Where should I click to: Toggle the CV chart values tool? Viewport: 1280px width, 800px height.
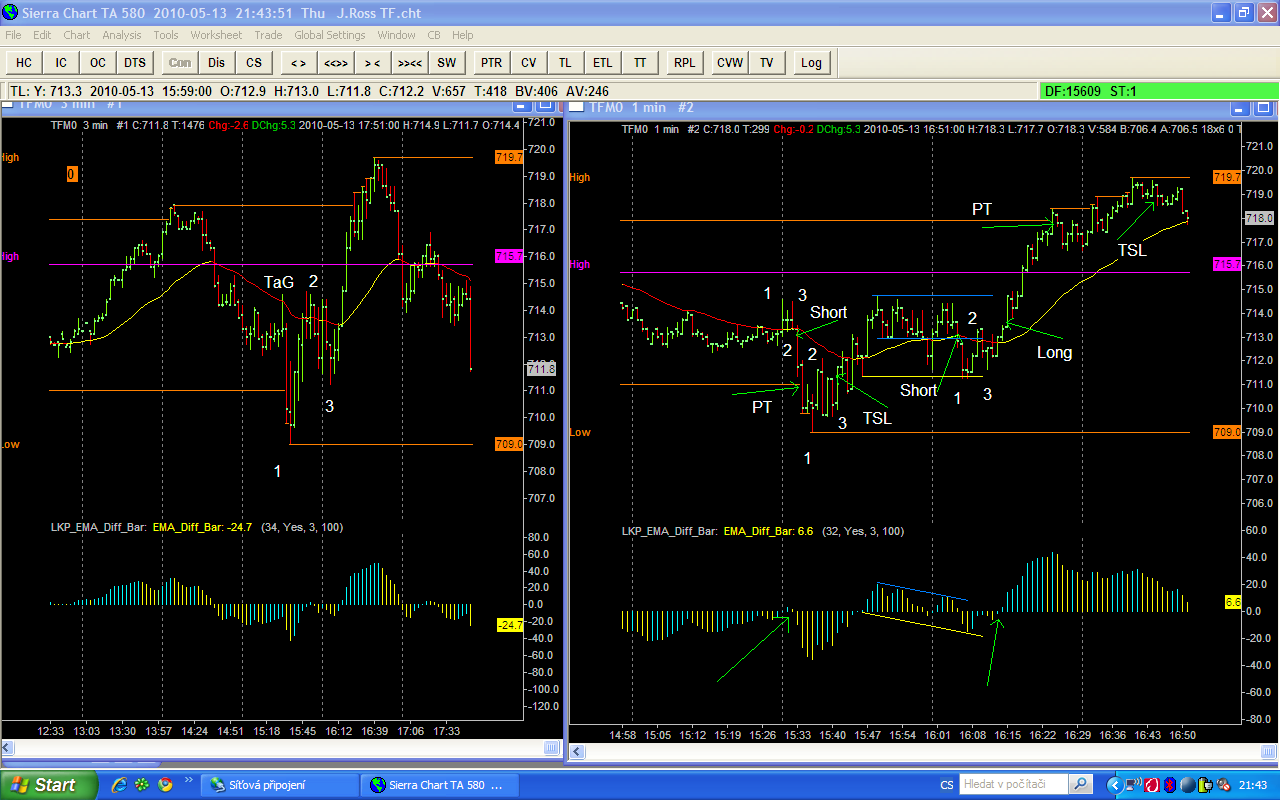[528, 63]
